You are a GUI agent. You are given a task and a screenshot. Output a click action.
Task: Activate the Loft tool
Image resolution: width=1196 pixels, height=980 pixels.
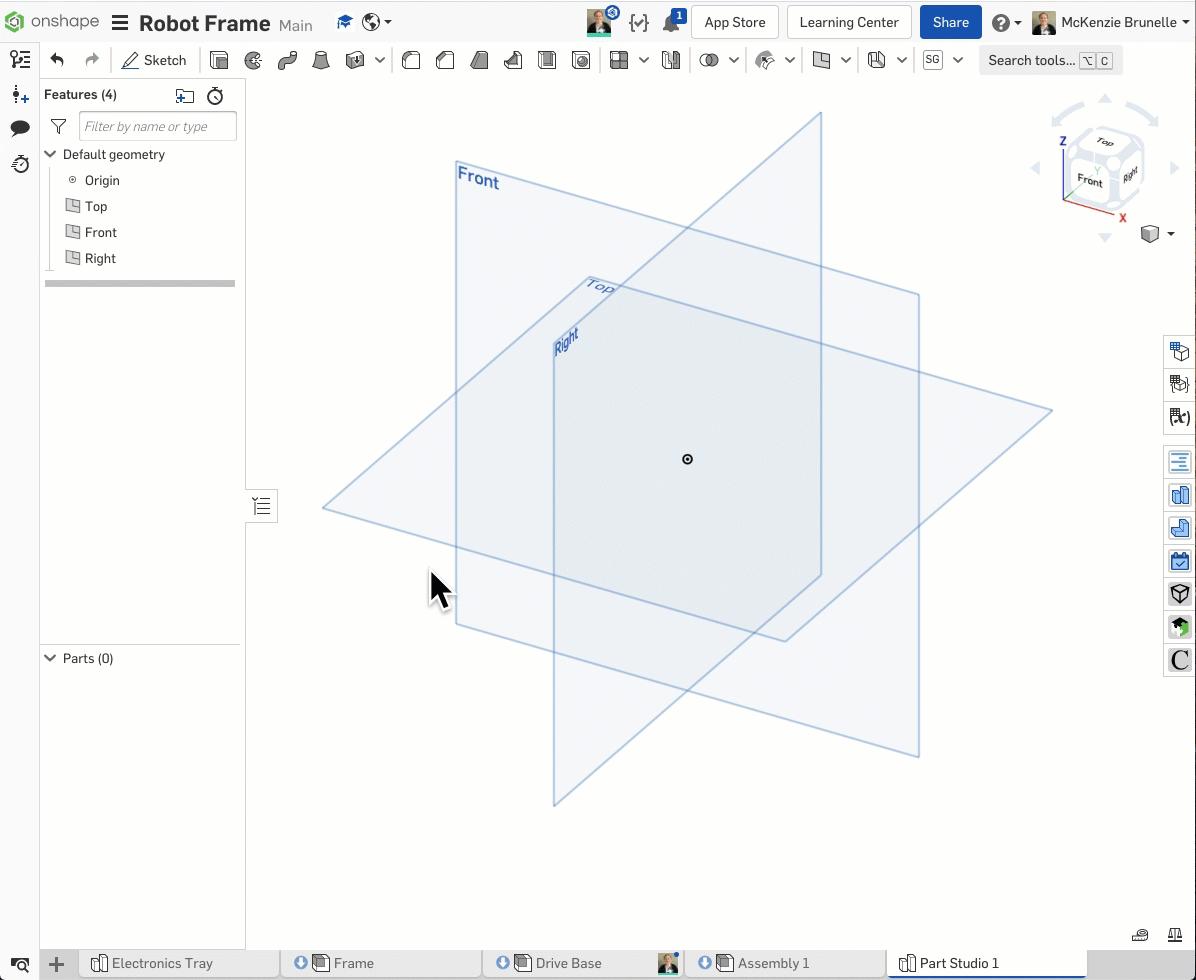[x=321, y=61]
